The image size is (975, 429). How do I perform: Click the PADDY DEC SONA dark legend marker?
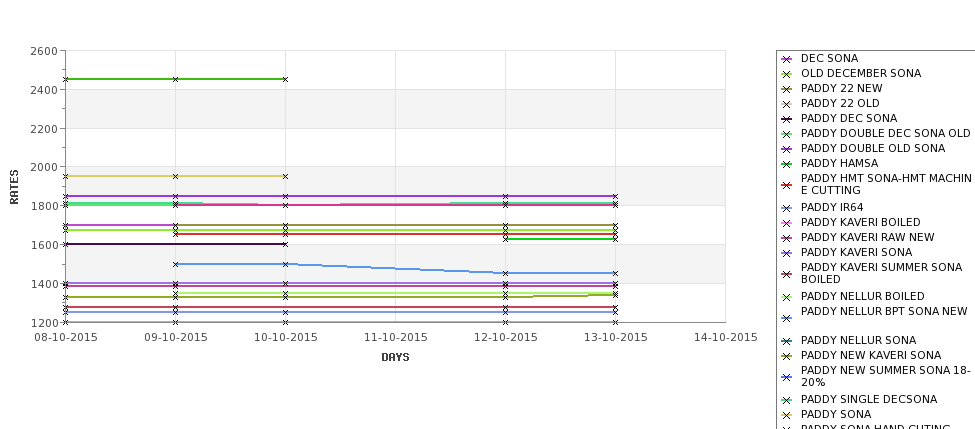pyautogui.click(x=787, y=119)
